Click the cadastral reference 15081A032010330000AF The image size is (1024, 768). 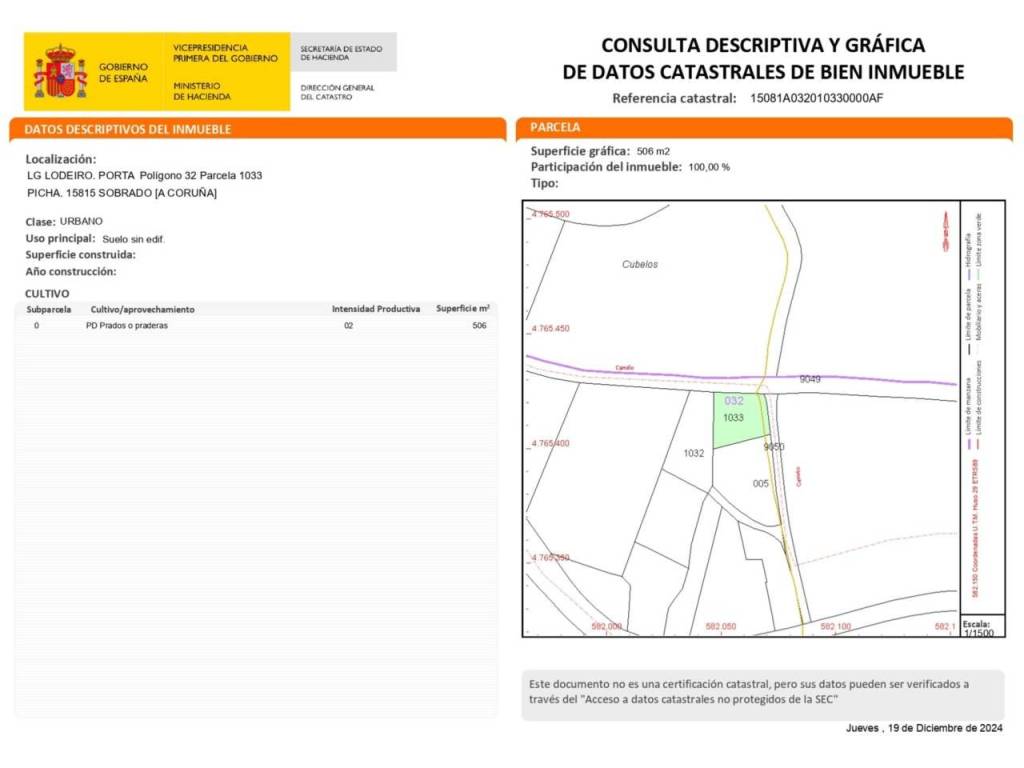click(816, 98)
